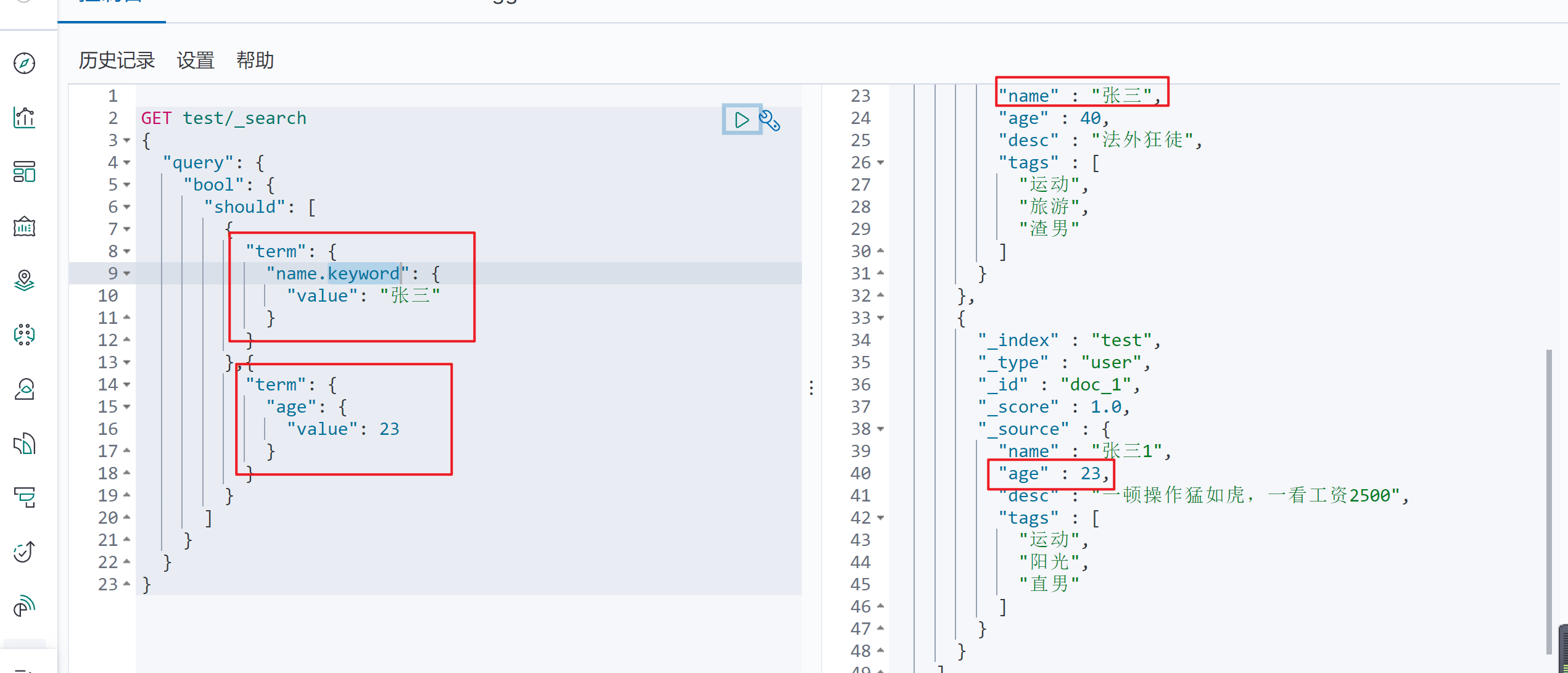Viewport: 1568px width, 673px height.
Task: Click the "name" : "张三1" output line
Action: pos(1084,451)
